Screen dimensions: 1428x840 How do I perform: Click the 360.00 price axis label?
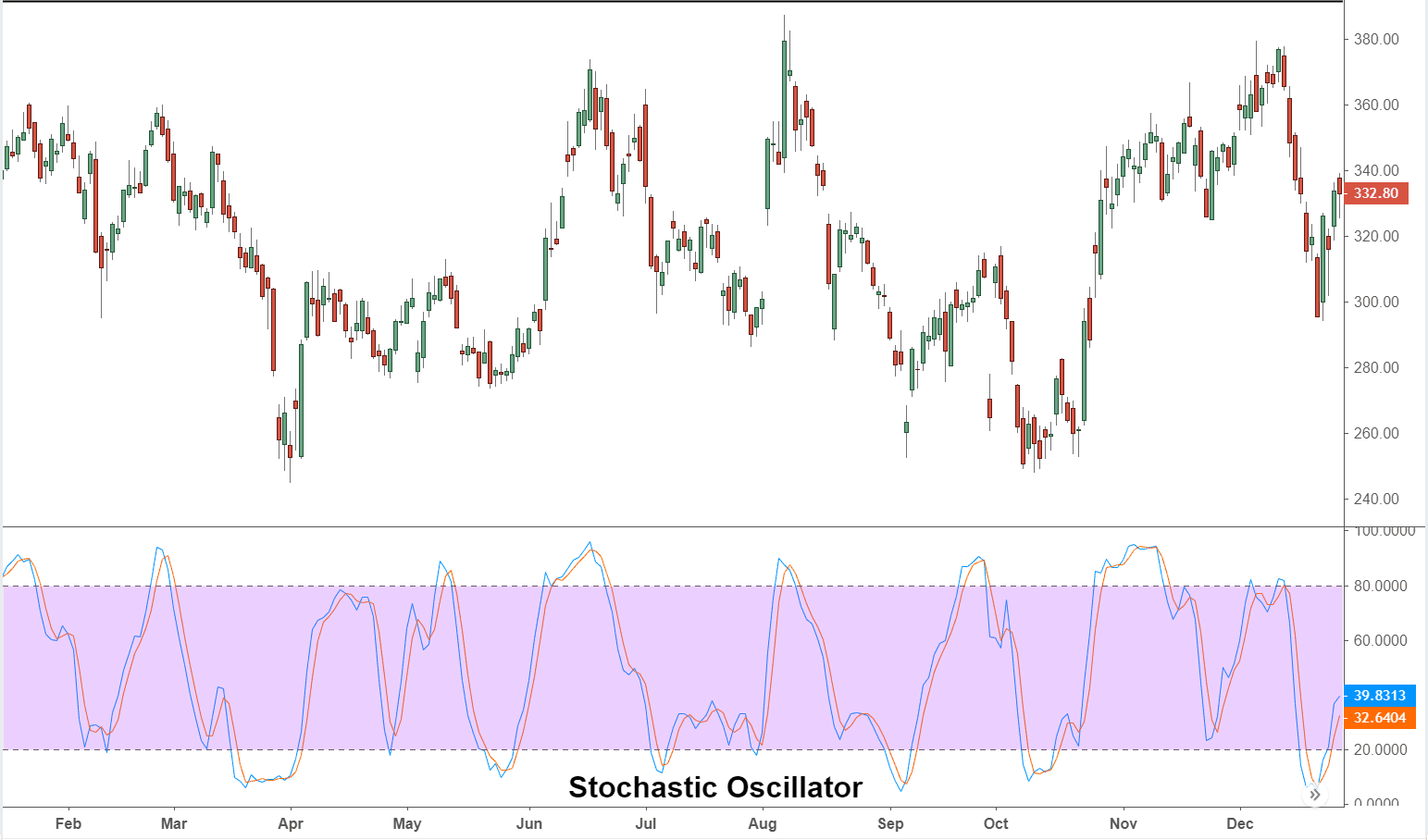pos(1376,105)
